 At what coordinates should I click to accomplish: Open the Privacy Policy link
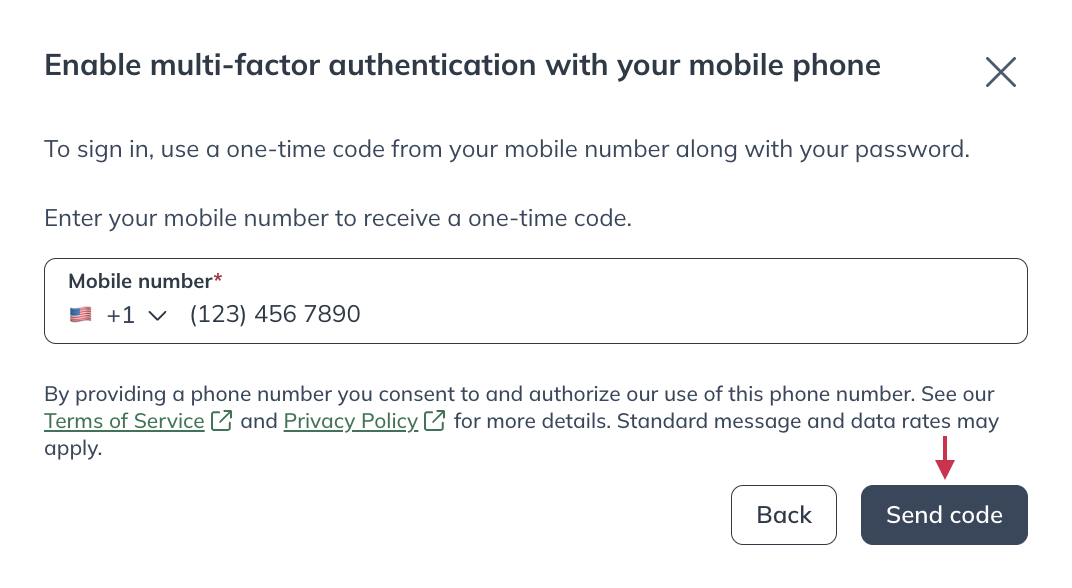pyautogui.click(x=350, y=421)
